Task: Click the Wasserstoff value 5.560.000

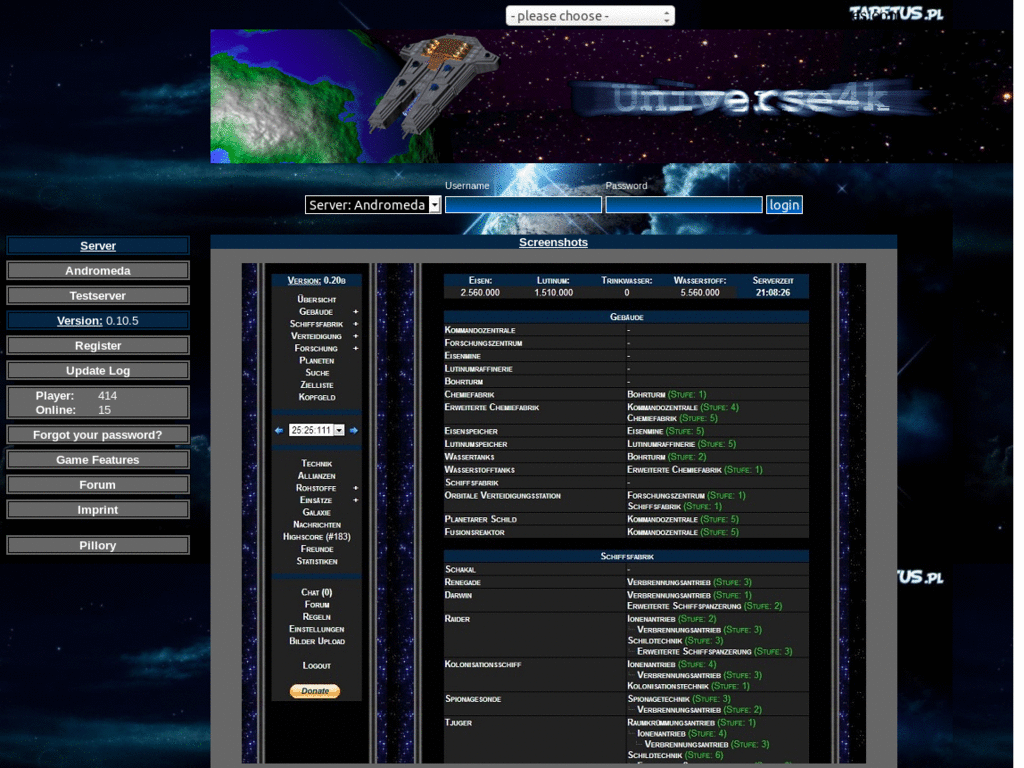Action: pos(699,293)
